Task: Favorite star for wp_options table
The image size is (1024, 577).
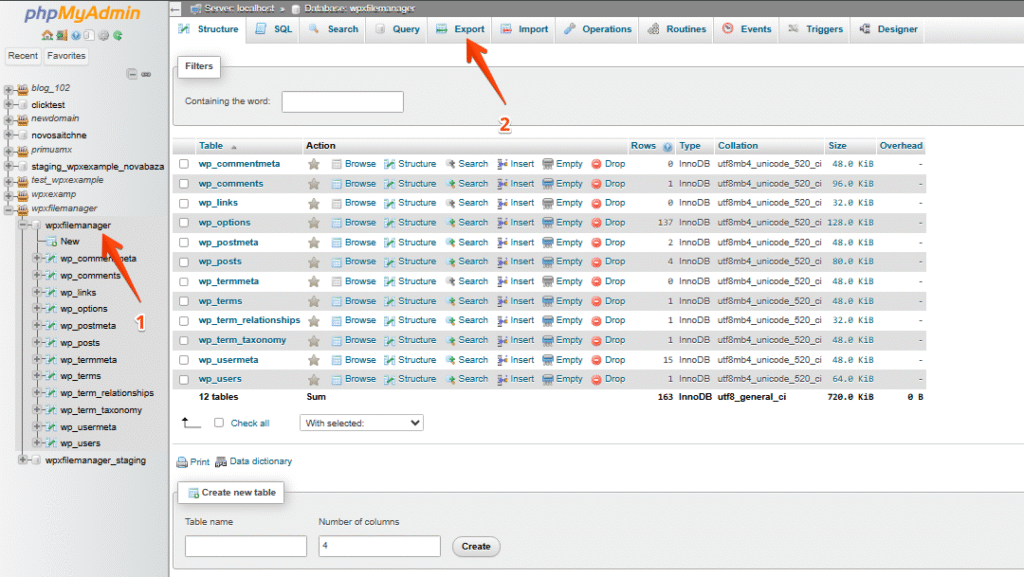Action: point(314,223)
